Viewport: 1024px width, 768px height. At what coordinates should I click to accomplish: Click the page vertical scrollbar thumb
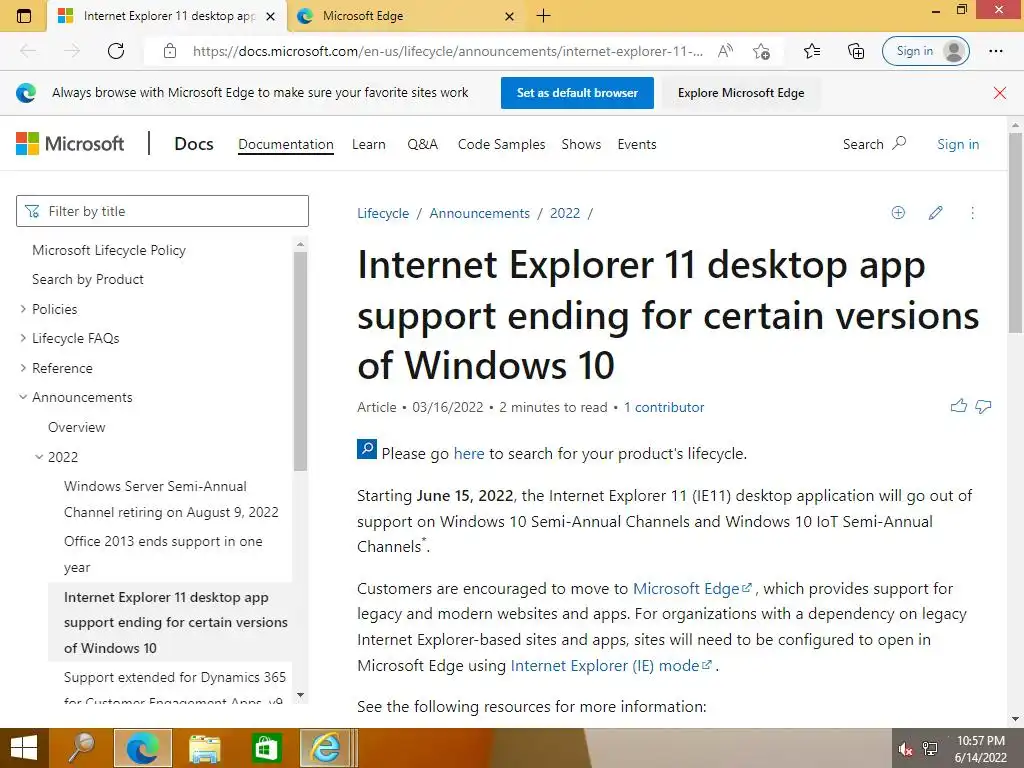(1016, 232)
